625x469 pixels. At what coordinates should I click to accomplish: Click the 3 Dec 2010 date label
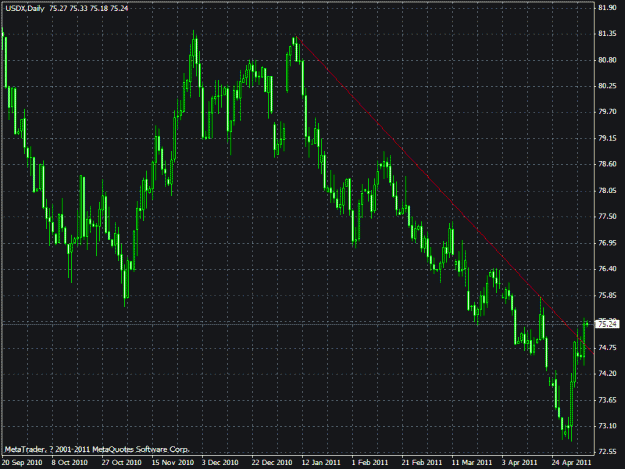click(220, 462)
